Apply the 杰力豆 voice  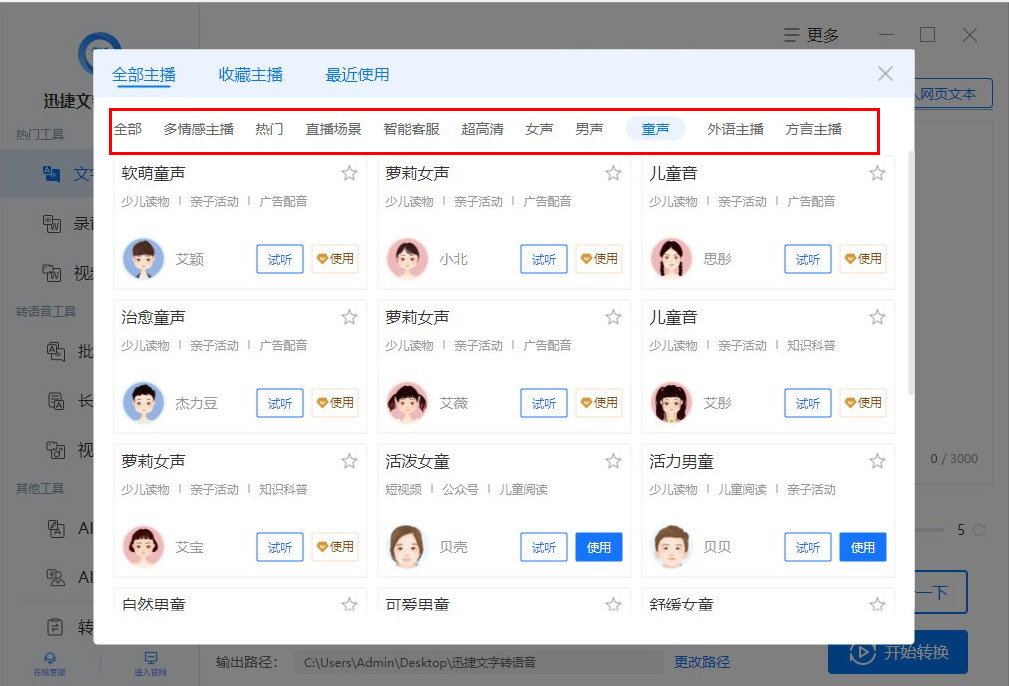pos(335,403)
